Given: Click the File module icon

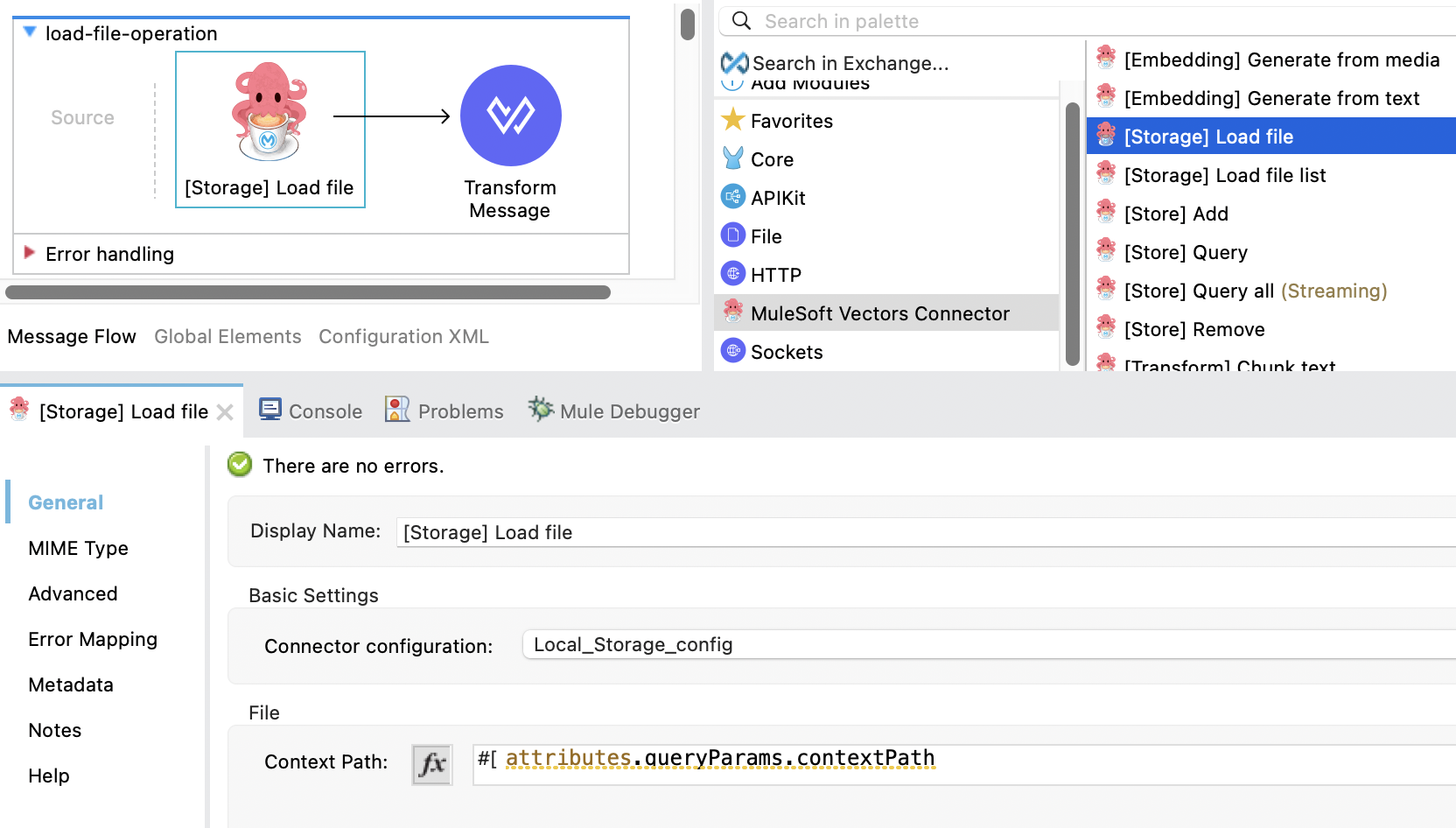Looking at the screenshot, I should [x=733, y=235].
